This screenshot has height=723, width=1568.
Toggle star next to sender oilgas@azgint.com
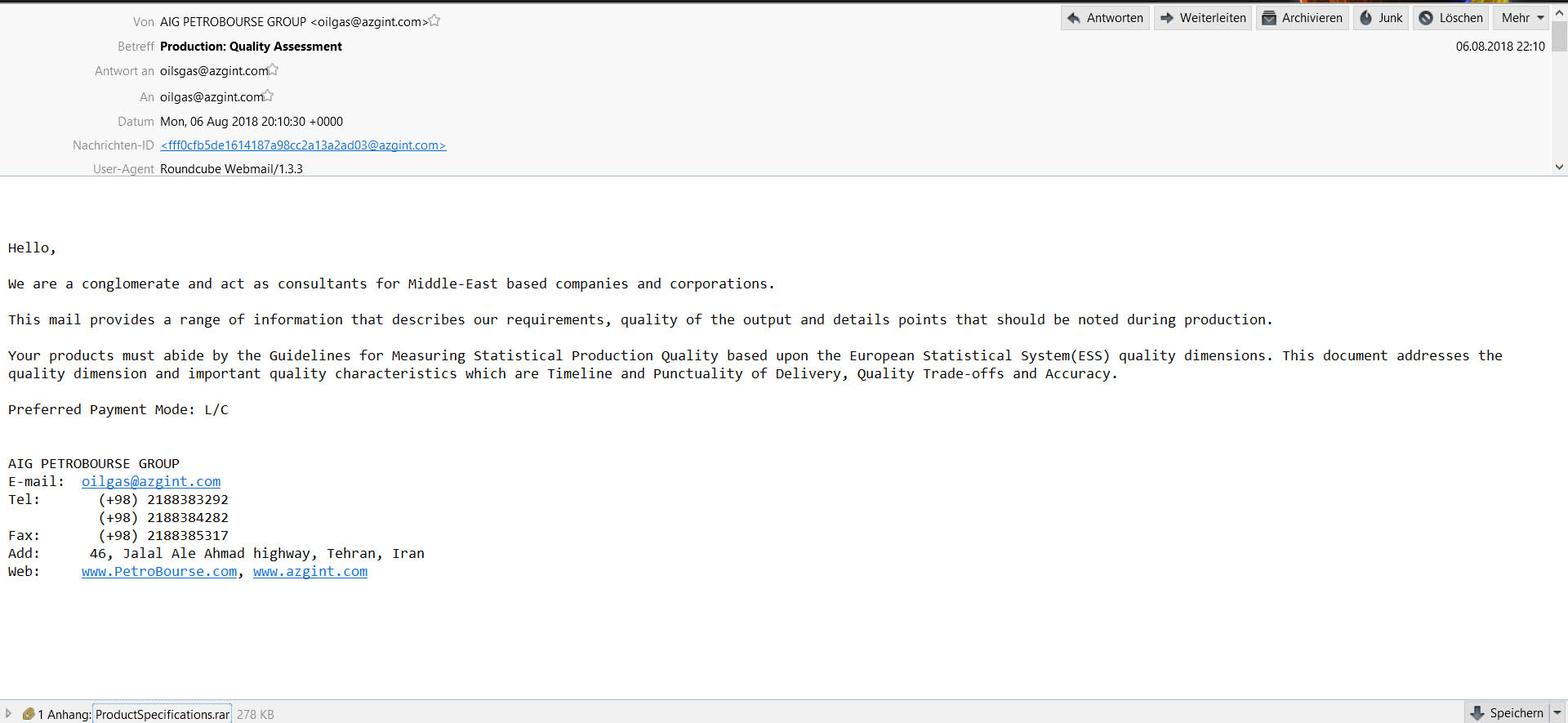[434, 20]
